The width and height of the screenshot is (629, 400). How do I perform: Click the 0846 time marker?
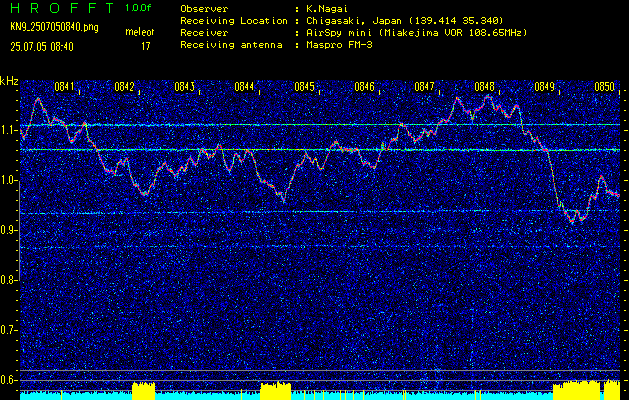(x=364, y=87)
